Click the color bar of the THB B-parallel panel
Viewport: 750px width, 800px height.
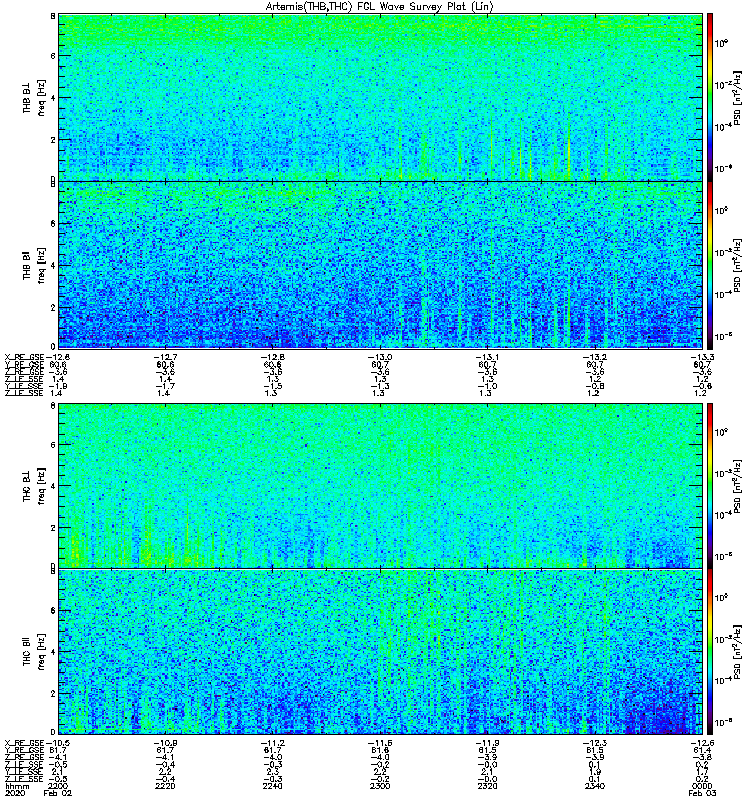(x=710, y=265)
